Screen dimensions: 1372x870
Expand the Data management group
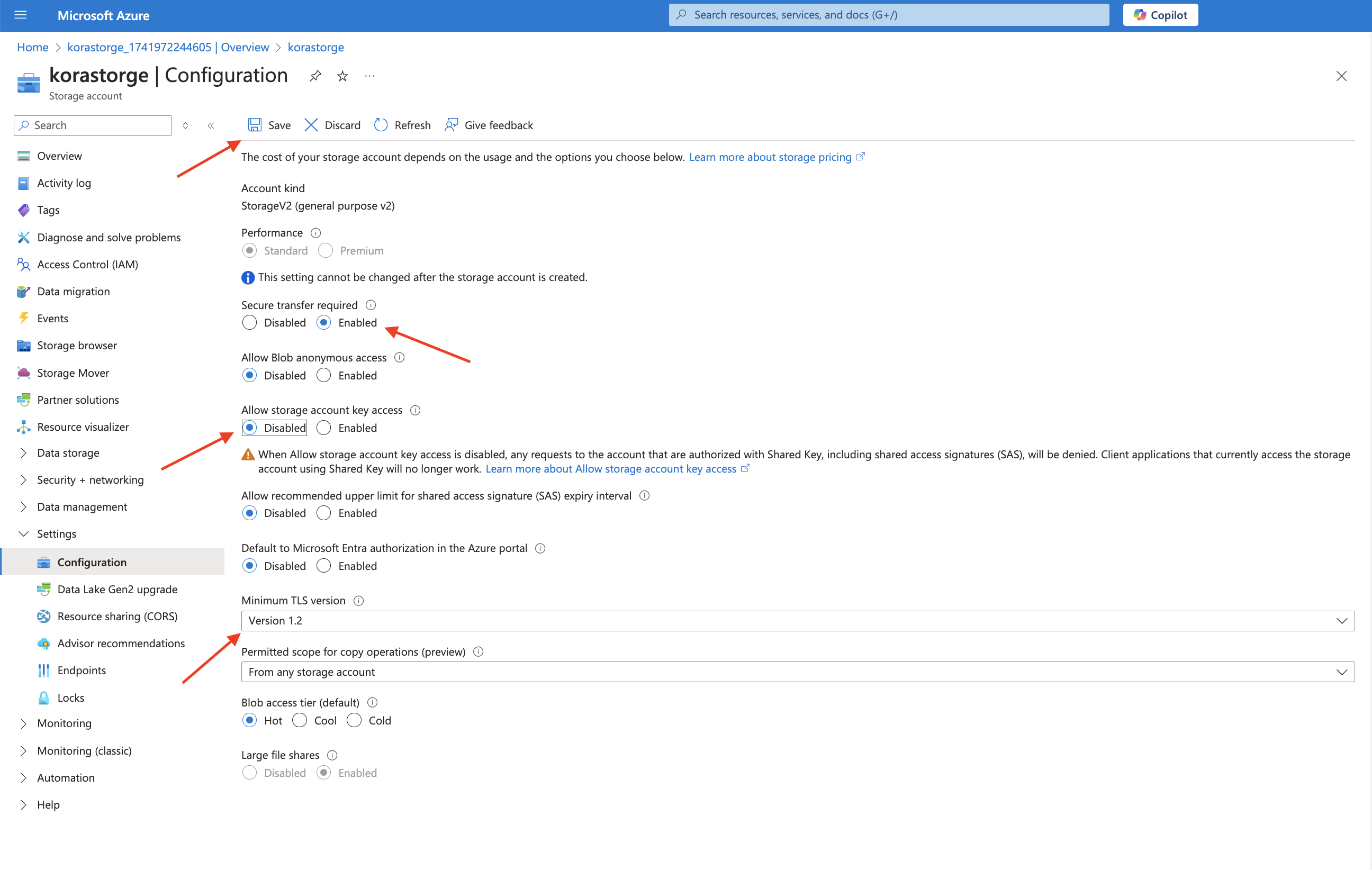(23, 507)
